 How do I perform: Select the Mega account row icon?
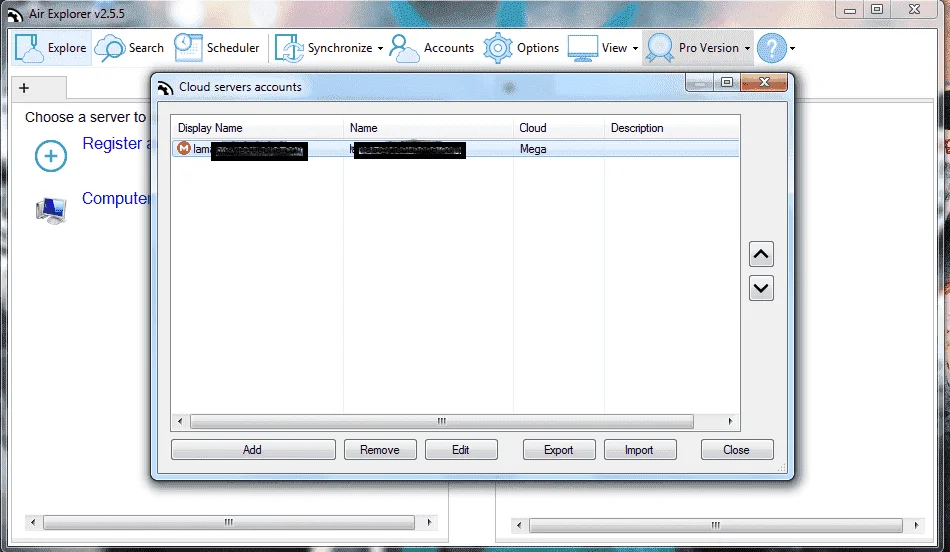[x=184, y=148]
